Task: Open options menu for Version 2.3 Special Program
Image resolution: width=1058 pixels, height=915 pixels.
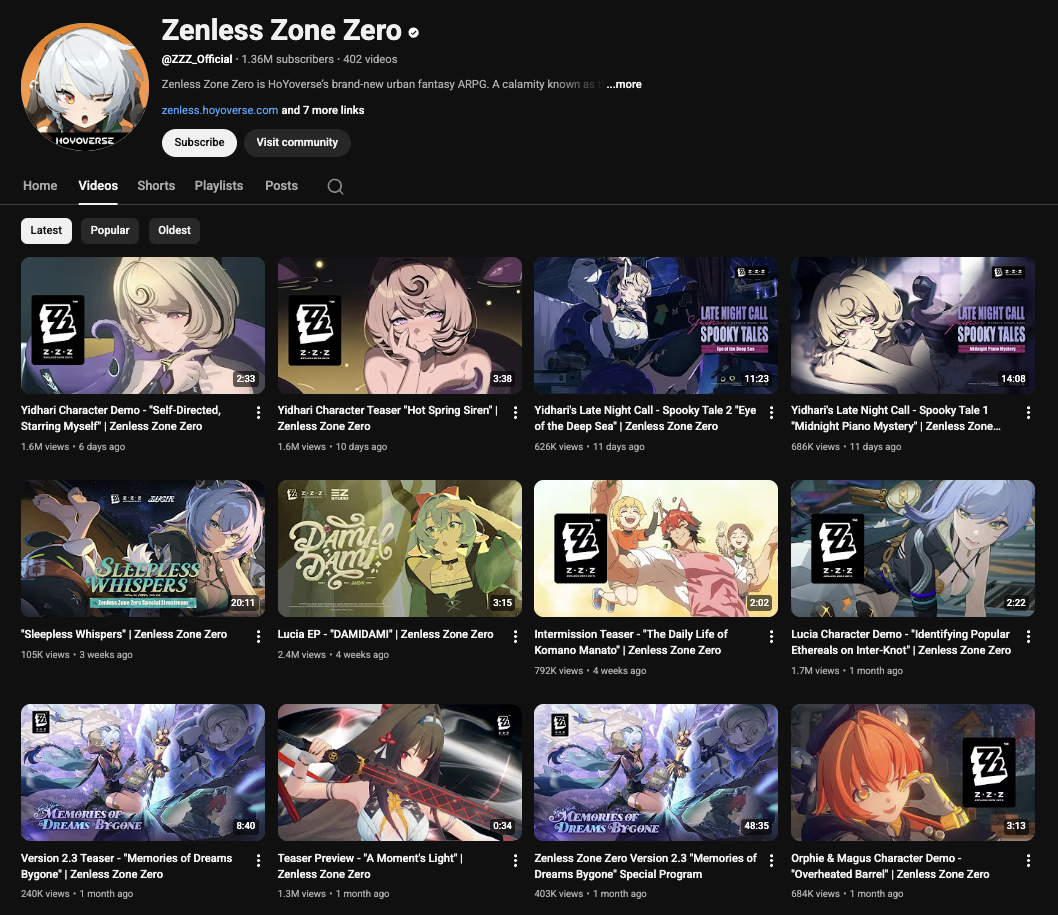Action: [x=772, y=860]
